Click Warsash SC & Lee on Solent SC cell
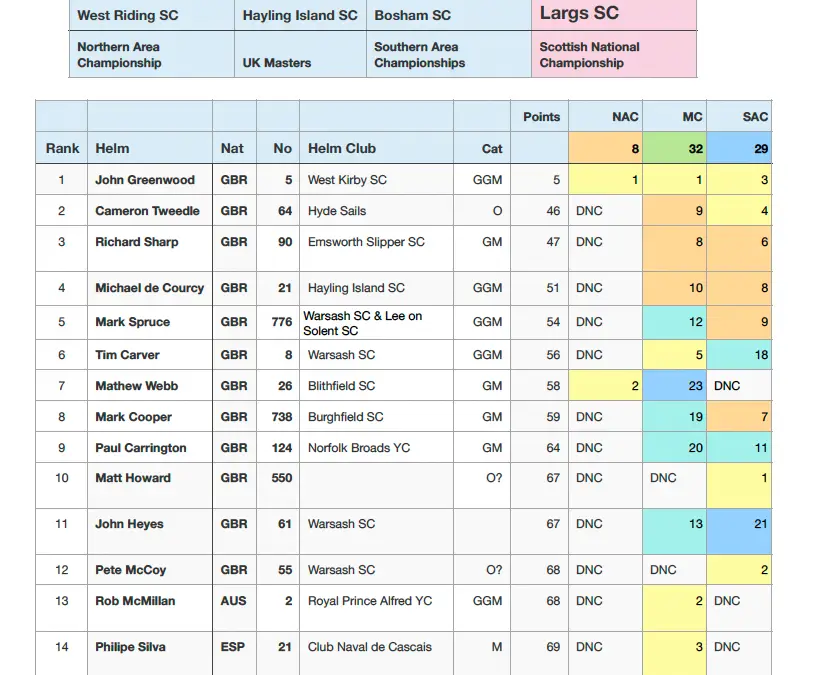 (376, 322)
